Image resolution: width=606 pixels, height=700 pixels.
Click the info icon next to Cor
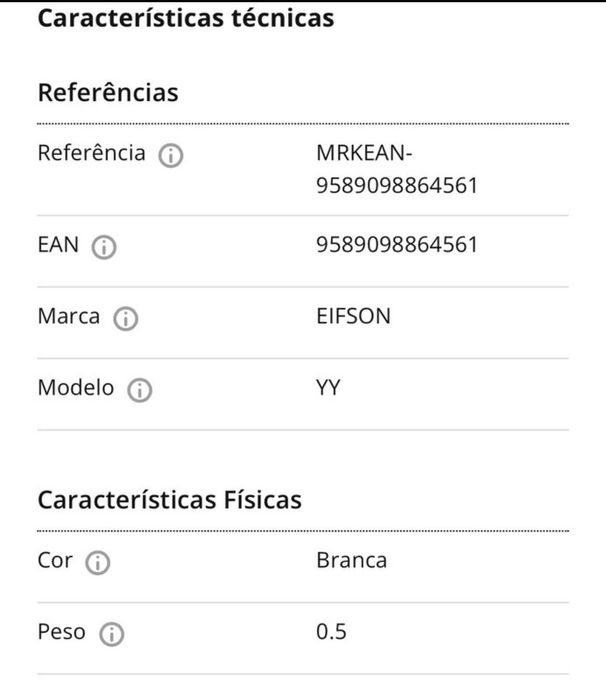(98, 563)
